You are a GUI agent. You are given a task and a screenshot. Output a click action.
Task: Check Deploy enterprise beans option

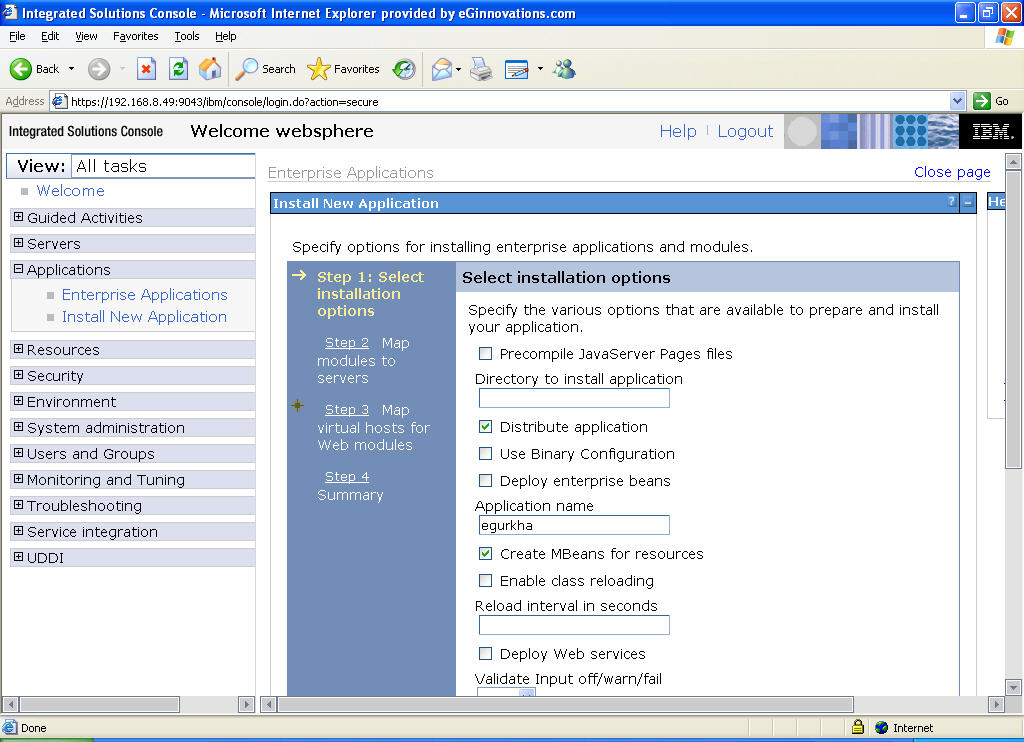pos(485,481)
